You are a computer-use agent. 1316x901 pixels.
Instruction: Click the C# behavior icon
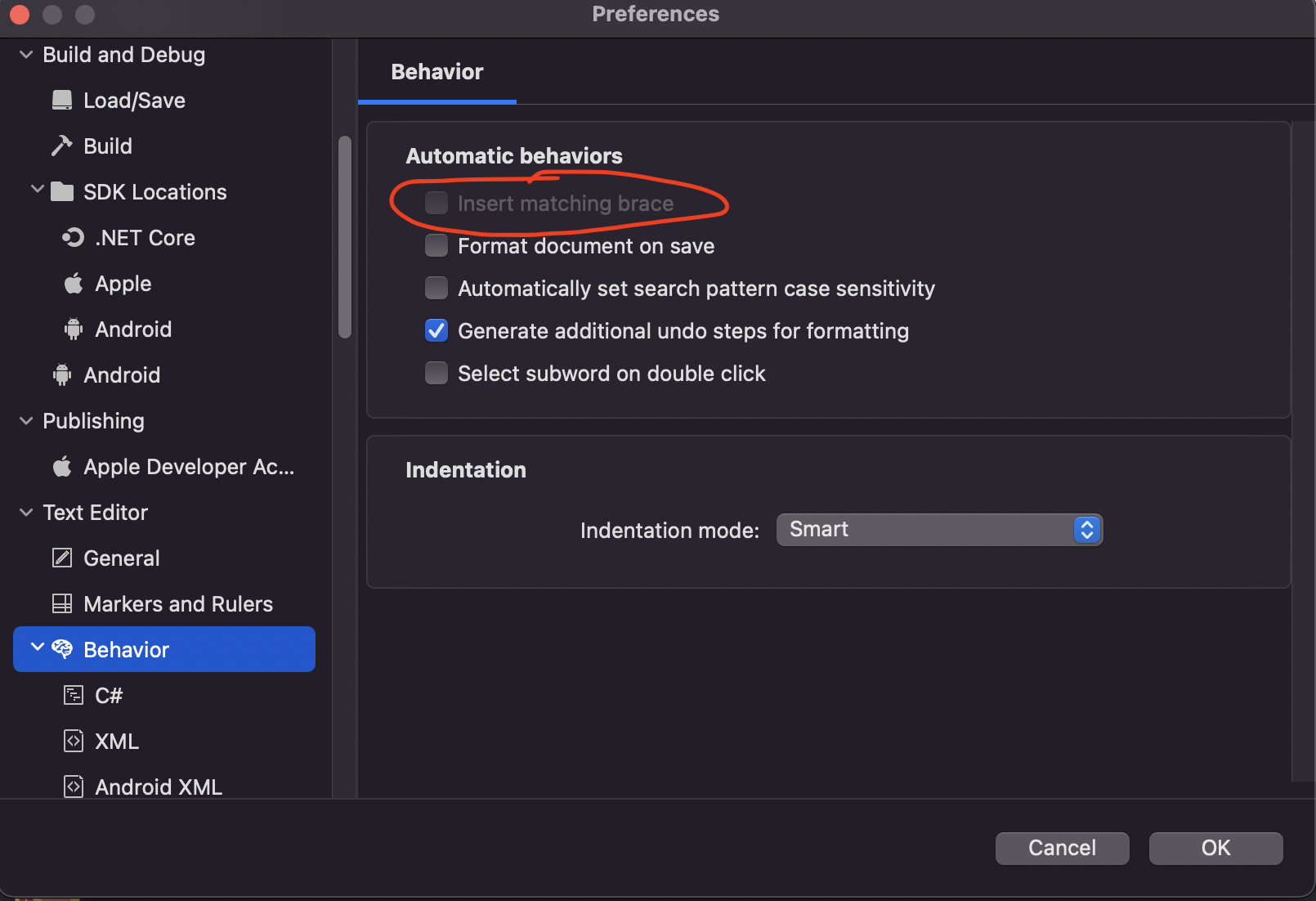coord(74,696)
